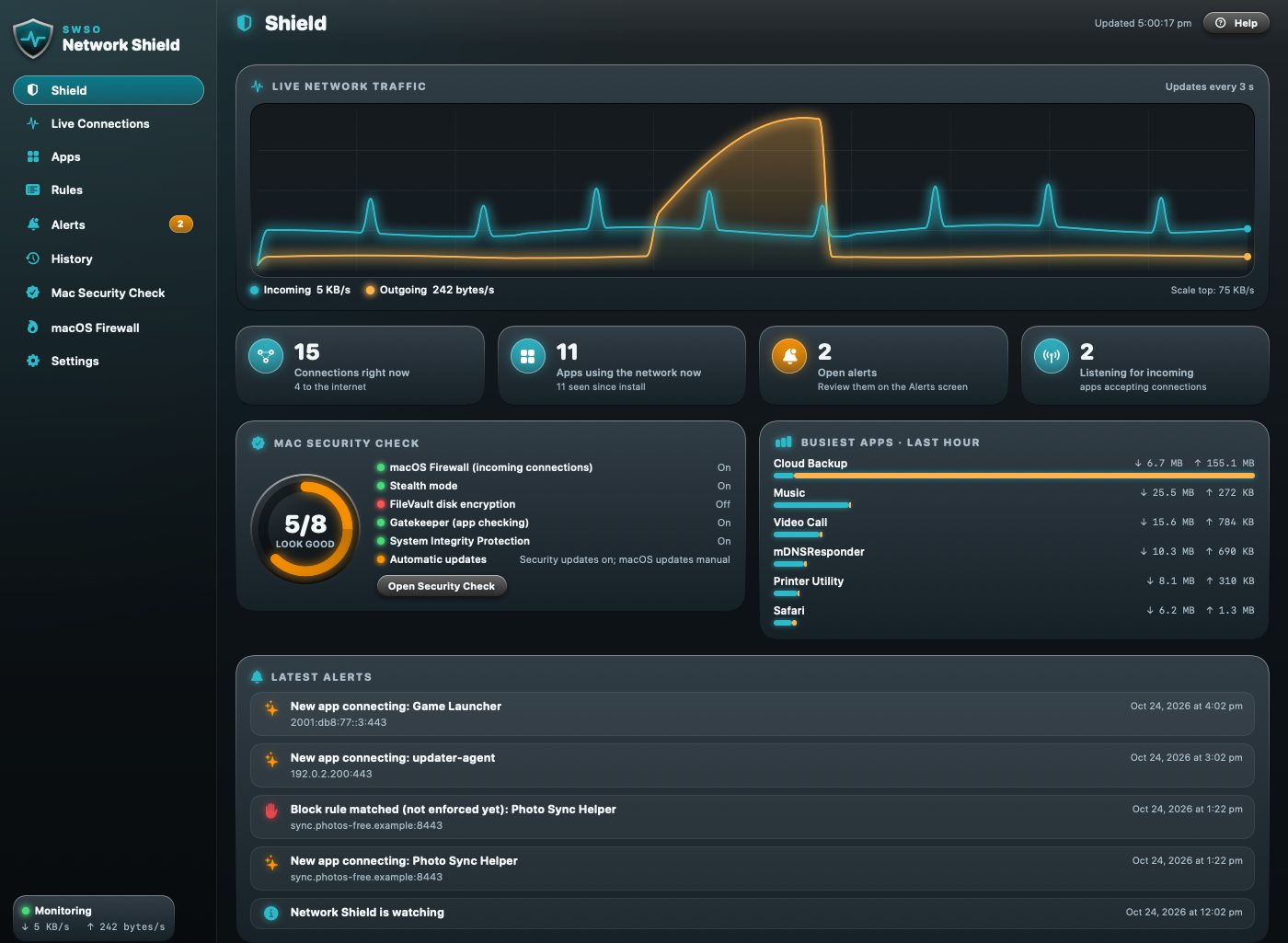This screenshot has height=943, width=1288.
Task: Click the Gatekeeper app checking row
Action: tap(553, 523)
